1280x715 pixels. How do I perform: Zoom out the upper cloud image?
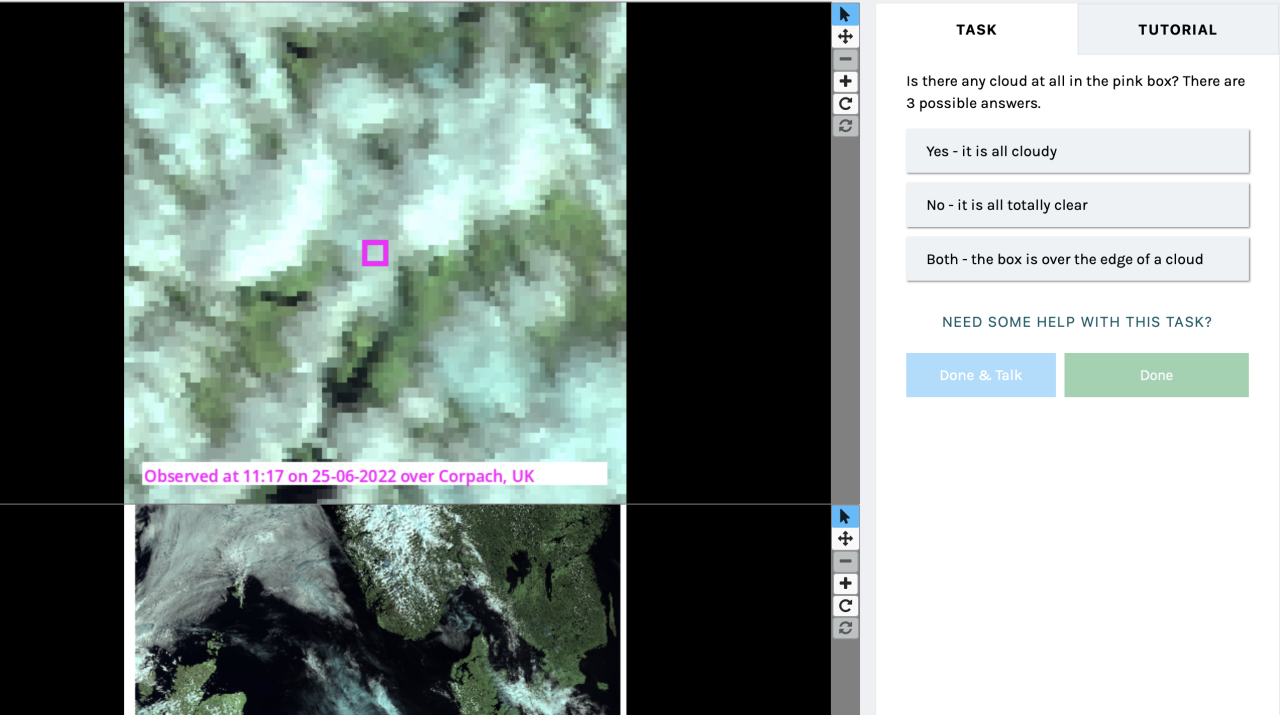point(845,59)
